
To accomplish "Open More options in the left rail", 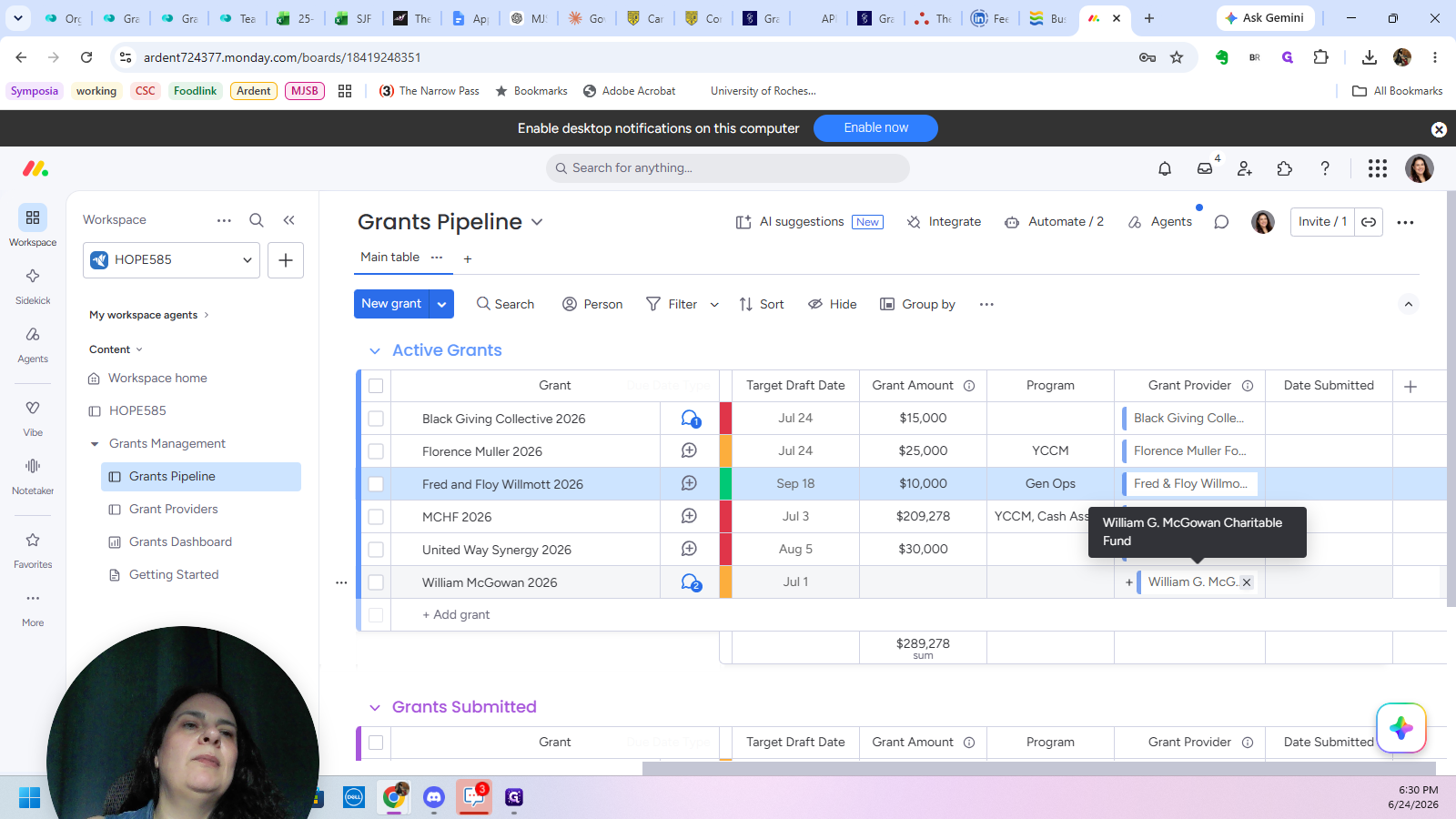I will coord(33,608).
